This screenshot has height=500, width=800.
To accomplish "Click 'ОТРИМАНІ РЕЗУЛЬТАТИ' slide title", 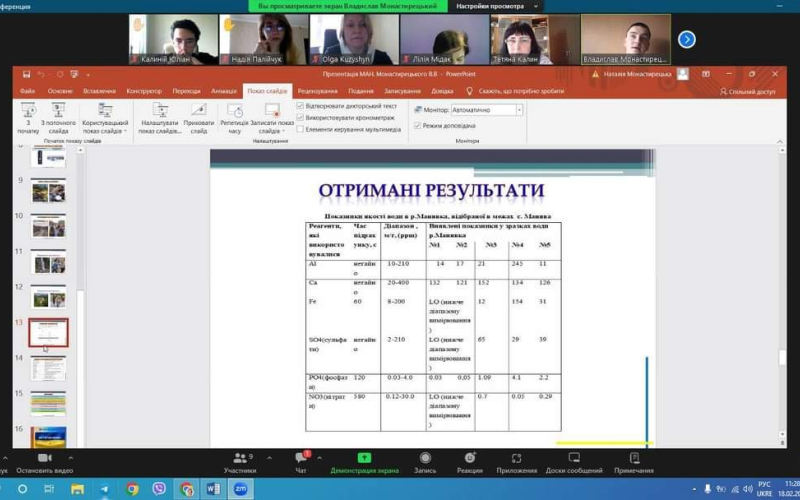I will 432,191.
